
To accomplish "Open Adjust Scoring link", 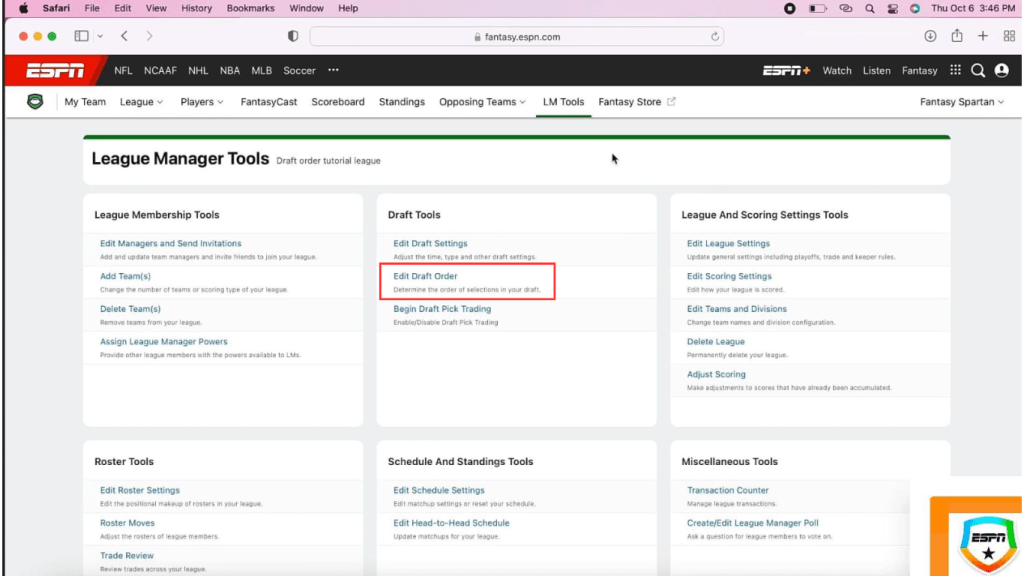I will pos(716,374).
